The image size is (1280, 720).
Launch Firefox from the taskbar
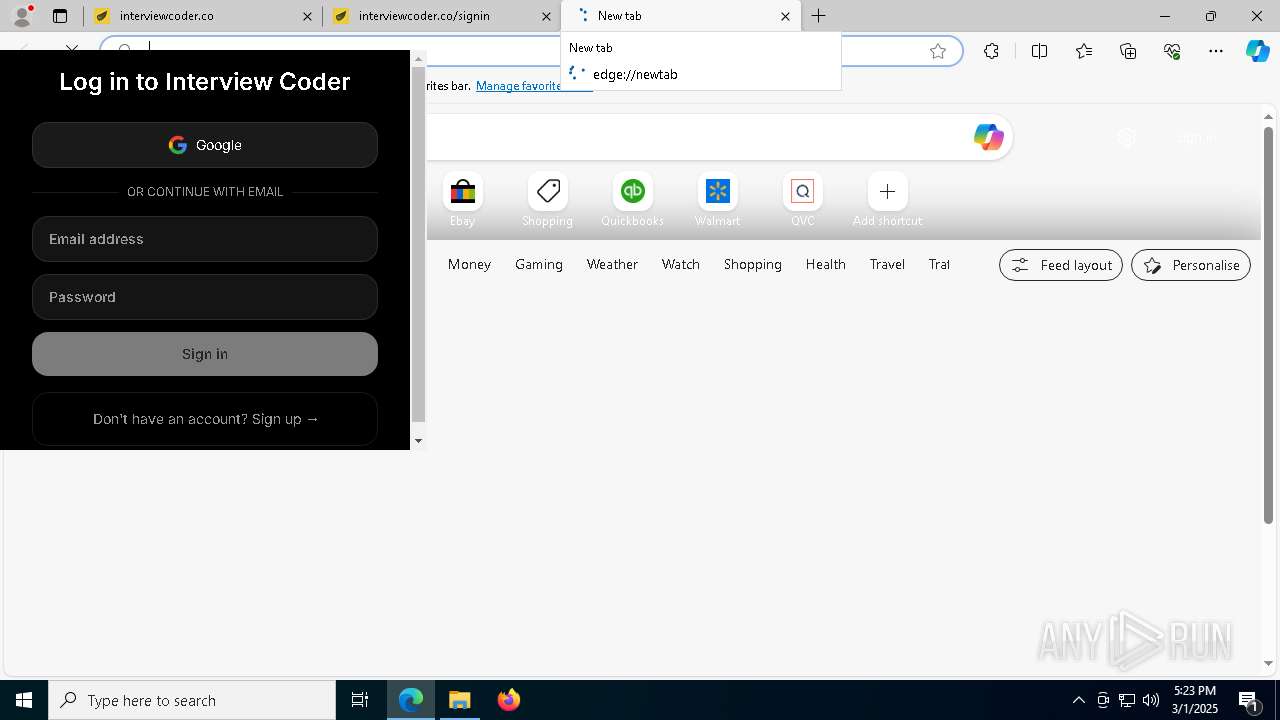[509, 700]
